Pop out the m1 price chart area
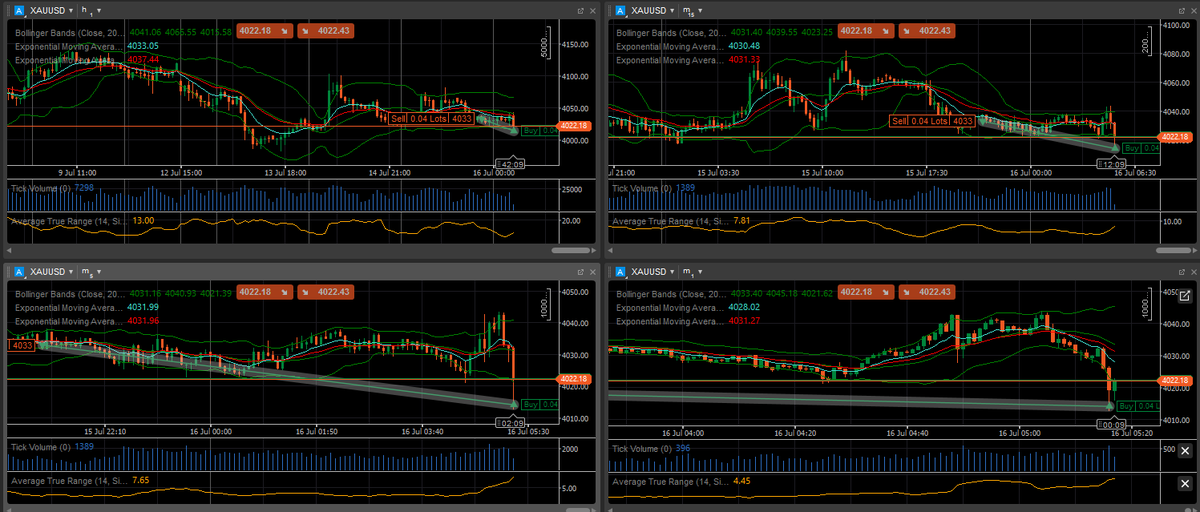The image size is (1200, 512). point(1185,296)
